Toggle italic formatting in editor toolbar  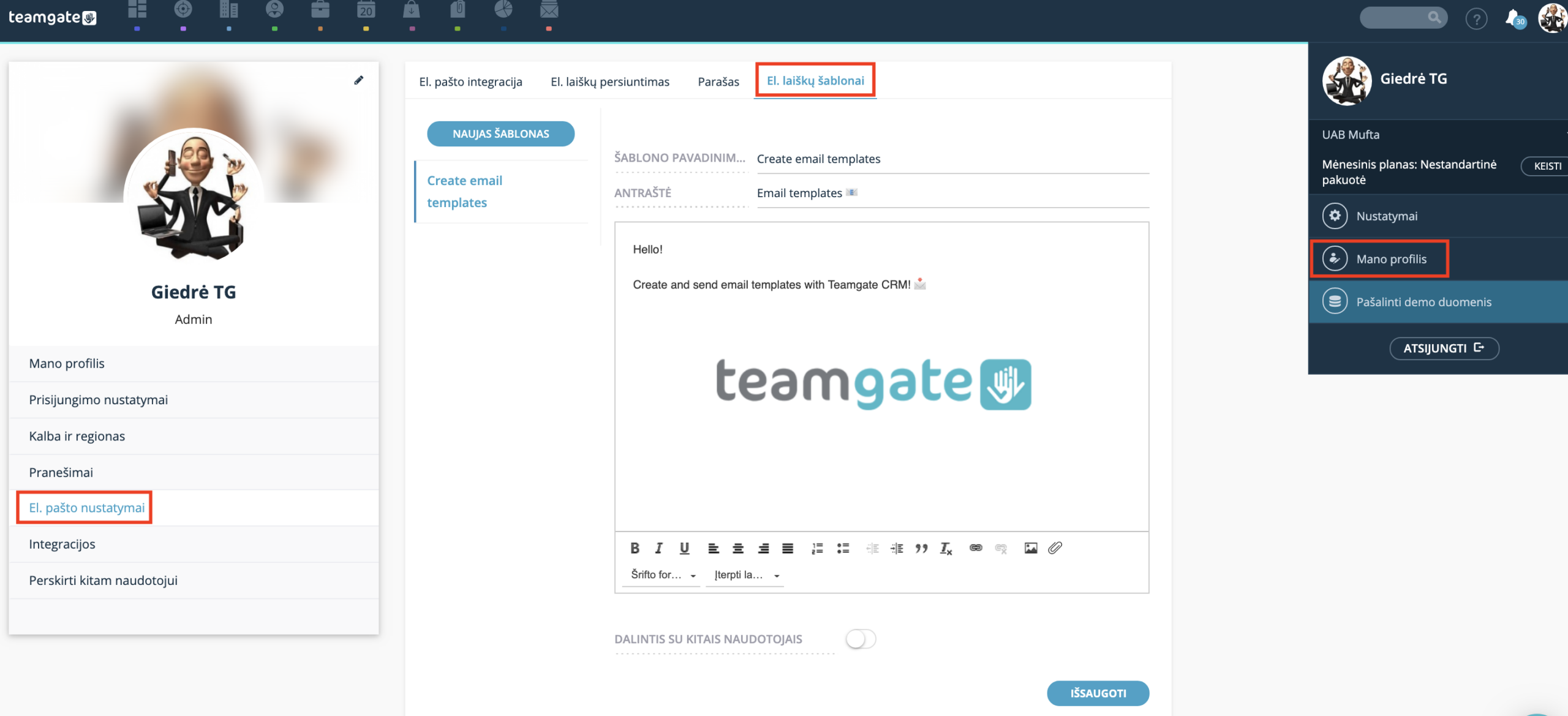[659, 548]
